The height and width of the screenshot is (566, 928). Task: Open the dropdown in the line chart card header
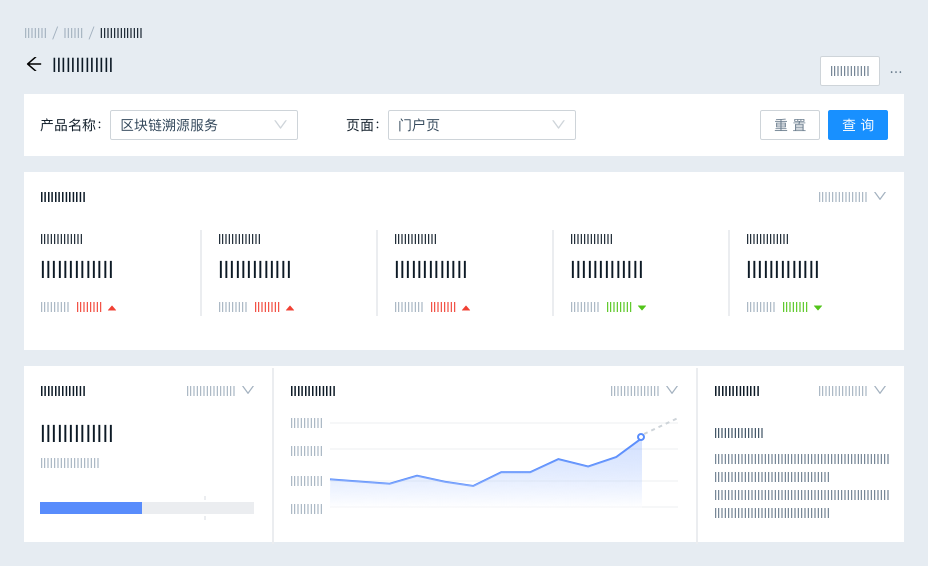pos(644,391)
